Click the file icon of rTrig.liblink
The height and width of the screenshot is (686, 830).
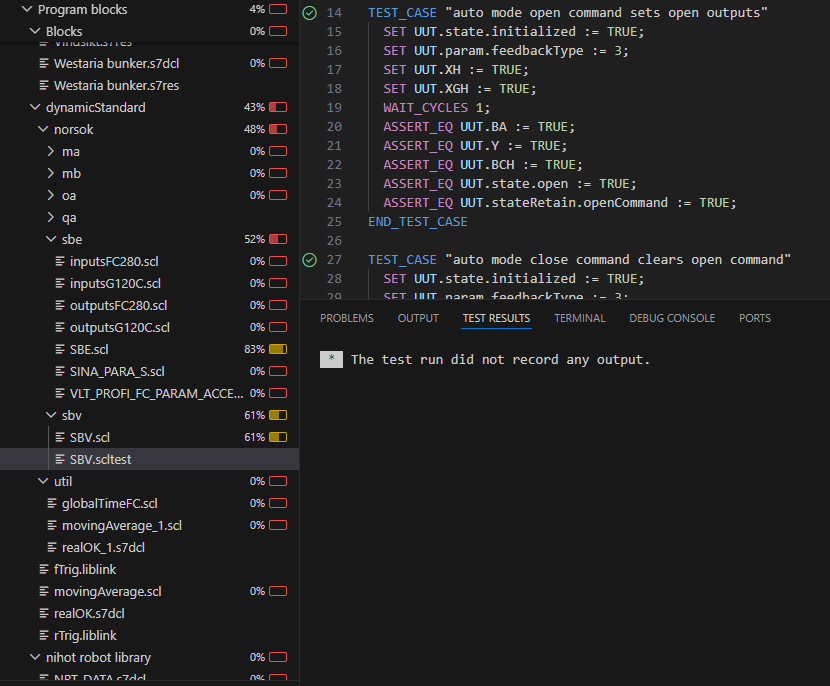[x=44, y=636]
